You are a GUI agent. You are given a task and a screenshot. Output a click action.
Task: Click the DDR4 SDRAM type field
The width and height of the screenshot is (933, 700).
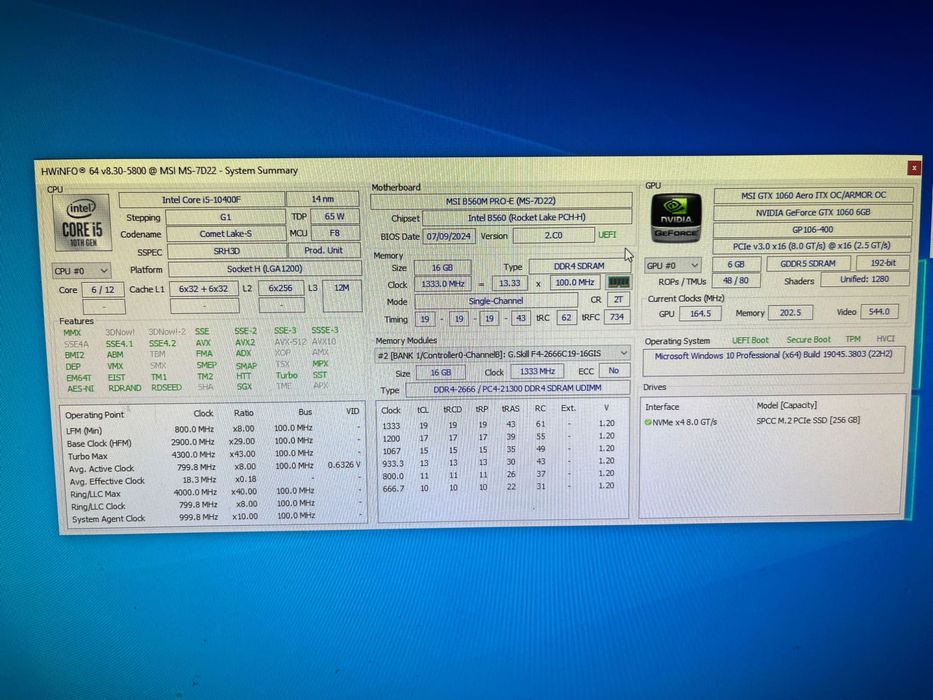pyautogui.click(x=579, y=266)
